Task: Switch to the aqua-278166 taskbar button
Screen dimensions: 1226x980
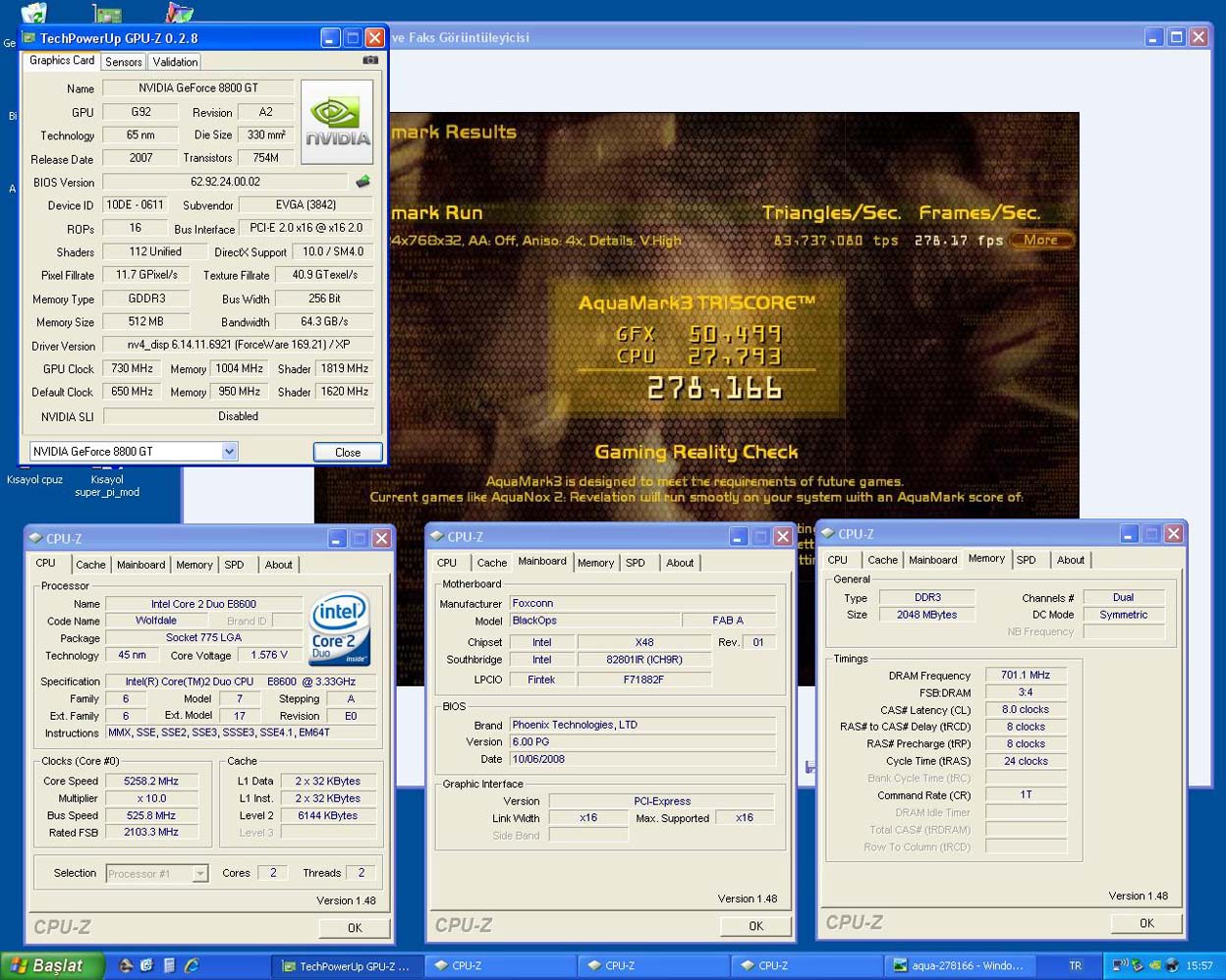Action: (962, 966)
